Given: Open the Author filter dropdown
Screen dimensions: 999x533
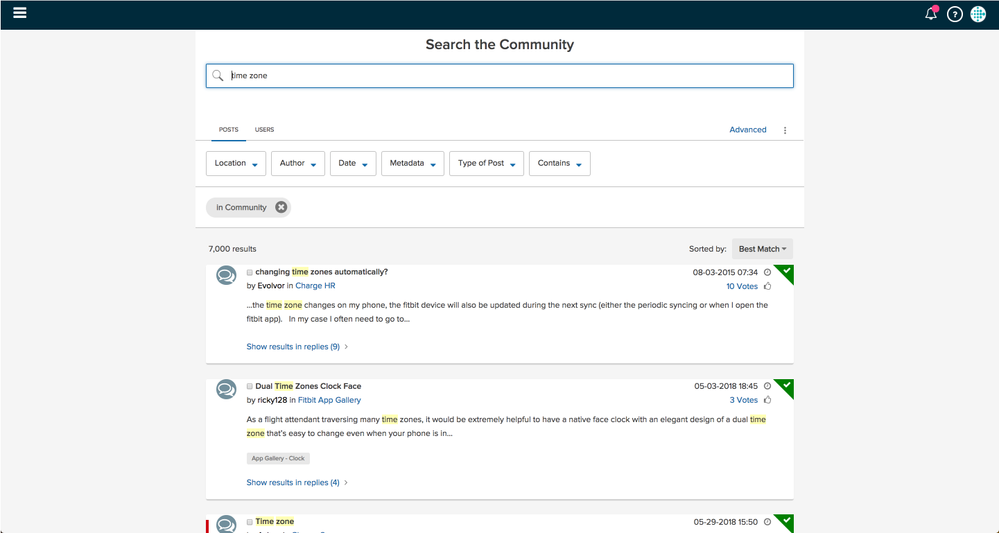Looking at the screenshot, I should [298, 163].
